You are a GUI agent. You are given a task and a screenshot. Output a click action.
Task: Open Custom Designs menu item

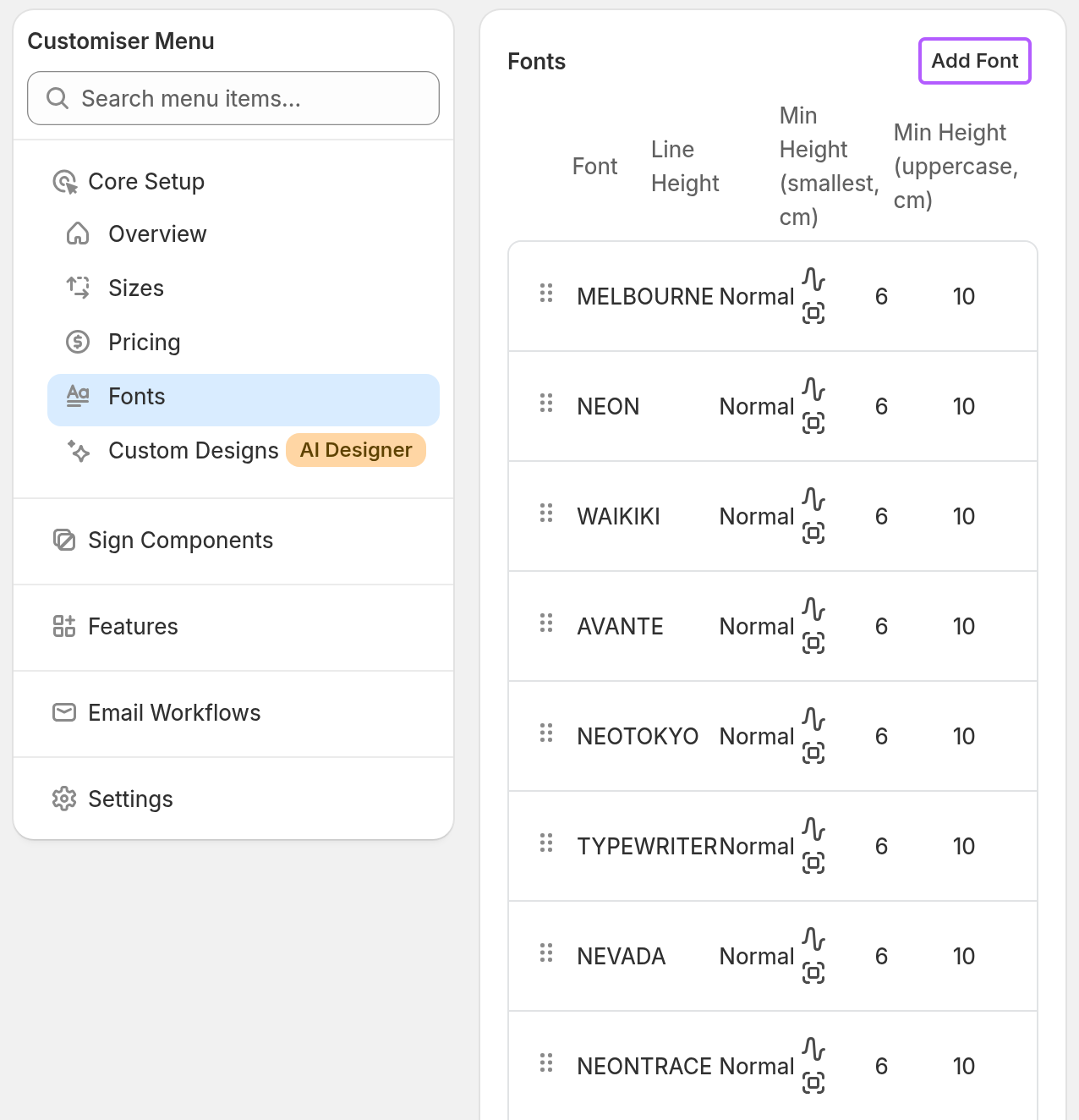(x=193, y=450)
